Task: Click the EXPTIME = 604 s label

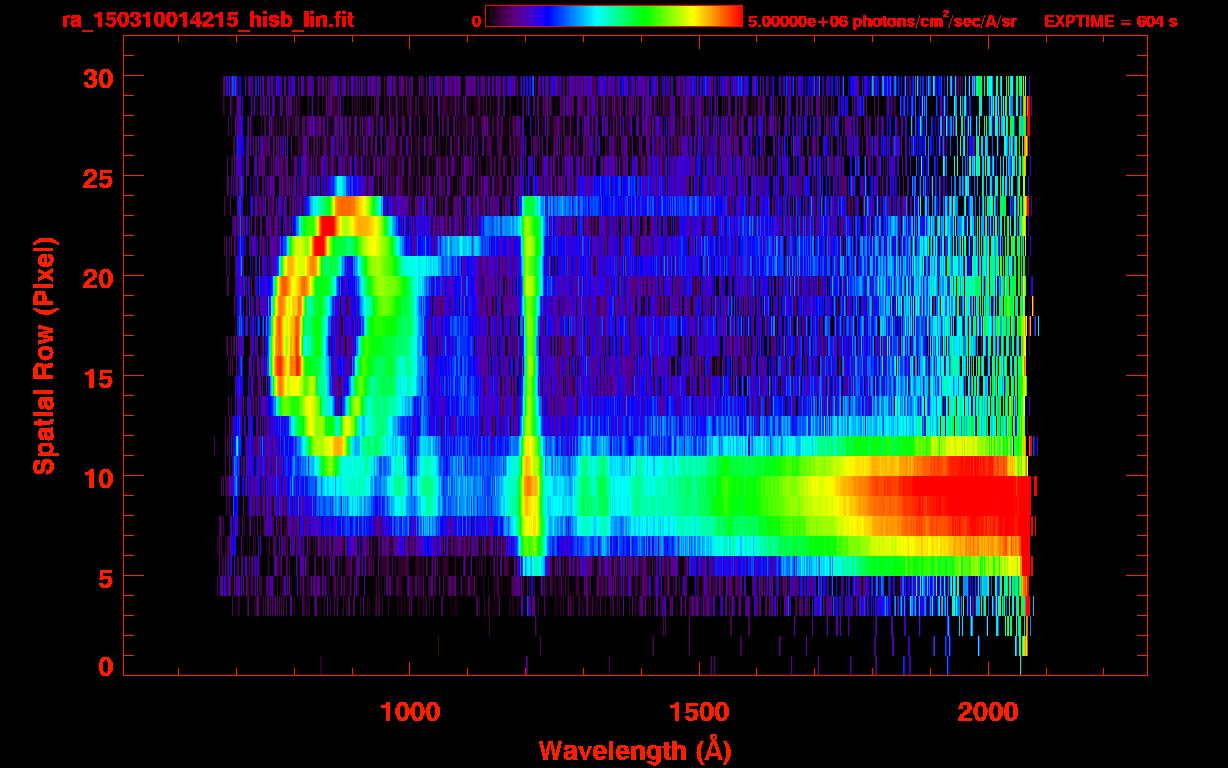Action: click(x=1110, y=21)
